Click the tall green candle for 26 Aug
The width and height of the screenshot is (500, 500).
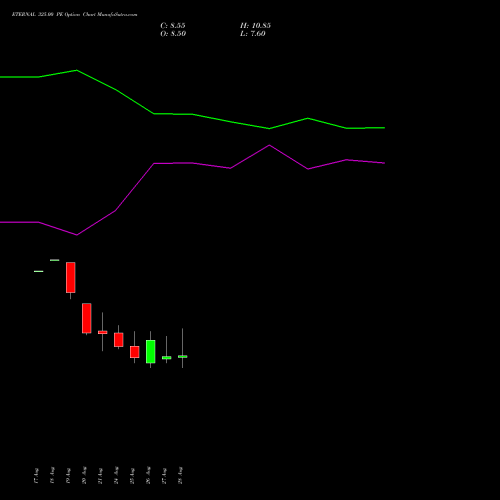pos(151,351)
